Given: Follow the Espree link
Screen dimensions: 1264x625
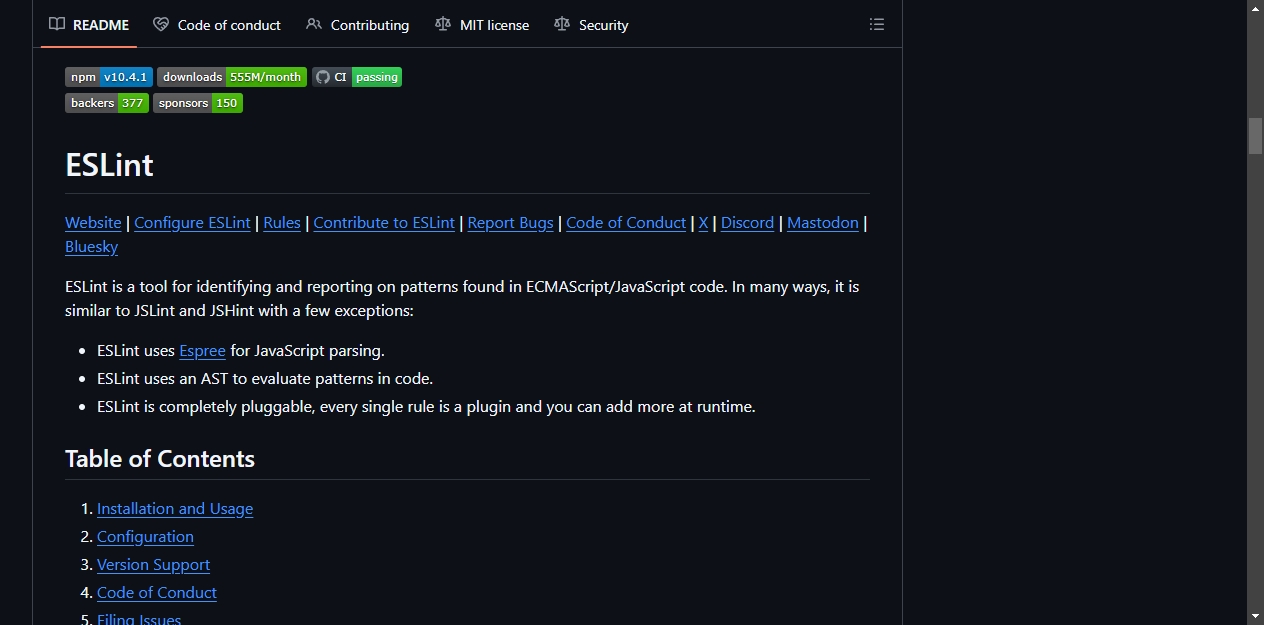Looking at the screenshot, I should 202,351.
